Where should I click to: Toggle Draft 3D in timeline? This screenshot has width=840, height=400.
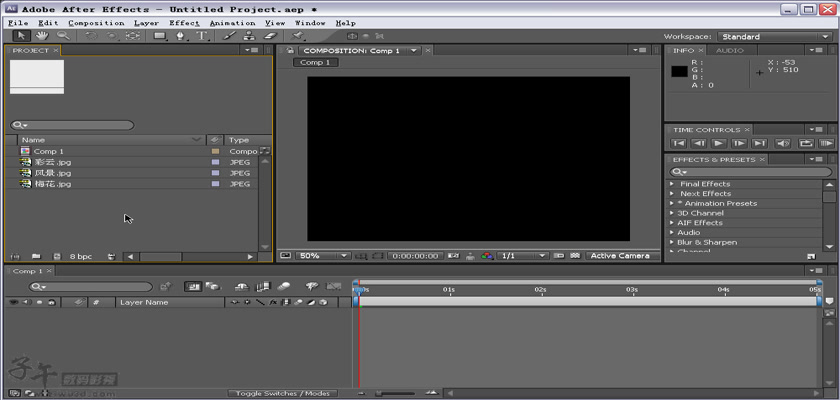(213, 286)
